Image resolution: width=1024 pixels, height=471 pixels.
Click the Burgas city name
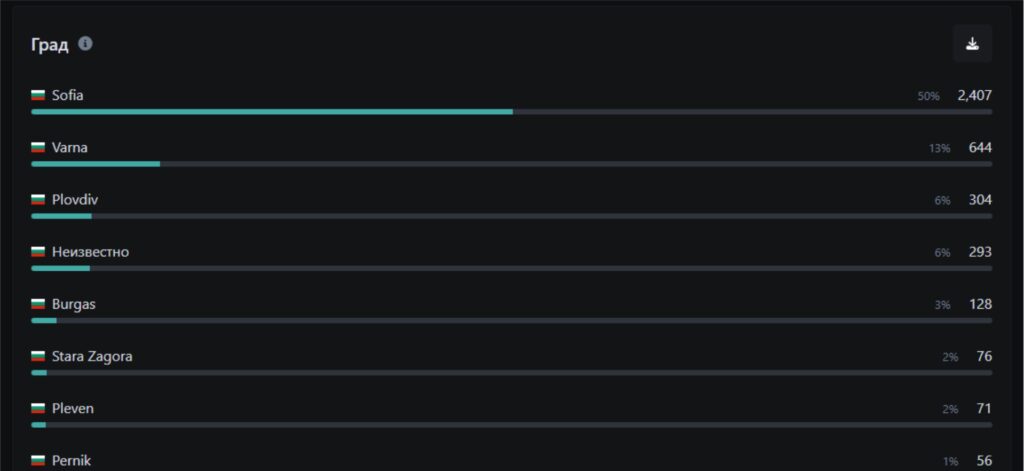click(x=74, y=304)
